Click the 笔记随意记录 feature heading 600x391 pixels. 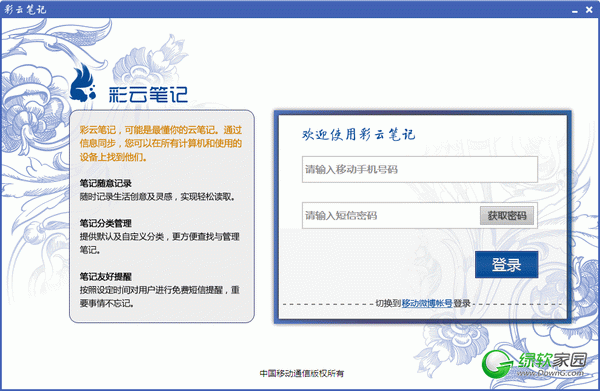pyautogui.click(x=106, y=183)
